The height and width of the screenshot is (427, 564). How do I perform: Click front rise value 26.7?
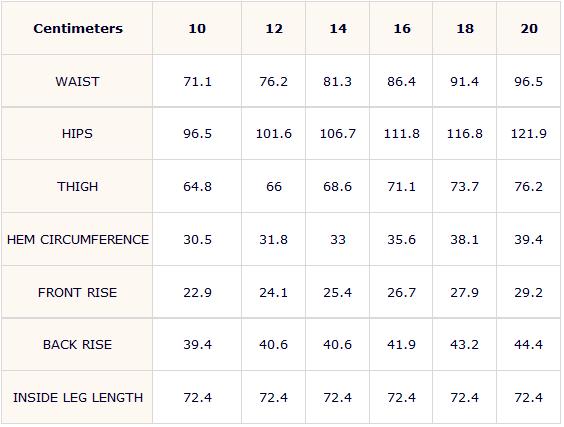coord(401,292)
